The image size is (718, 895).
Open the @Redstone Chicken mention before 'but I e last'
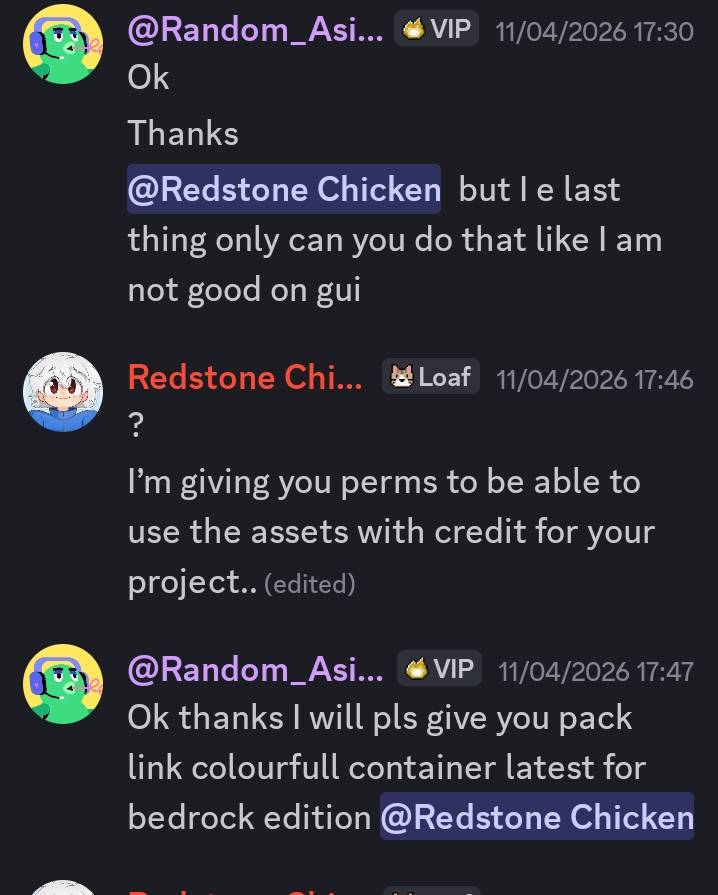[284, 189]
